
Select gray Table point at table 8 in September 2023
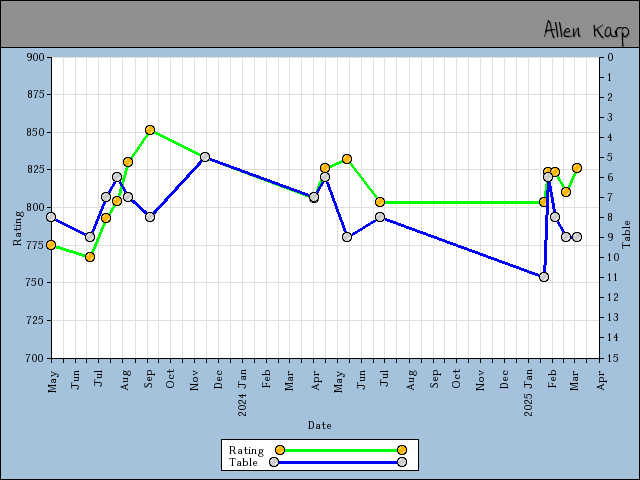pos(150,217)
